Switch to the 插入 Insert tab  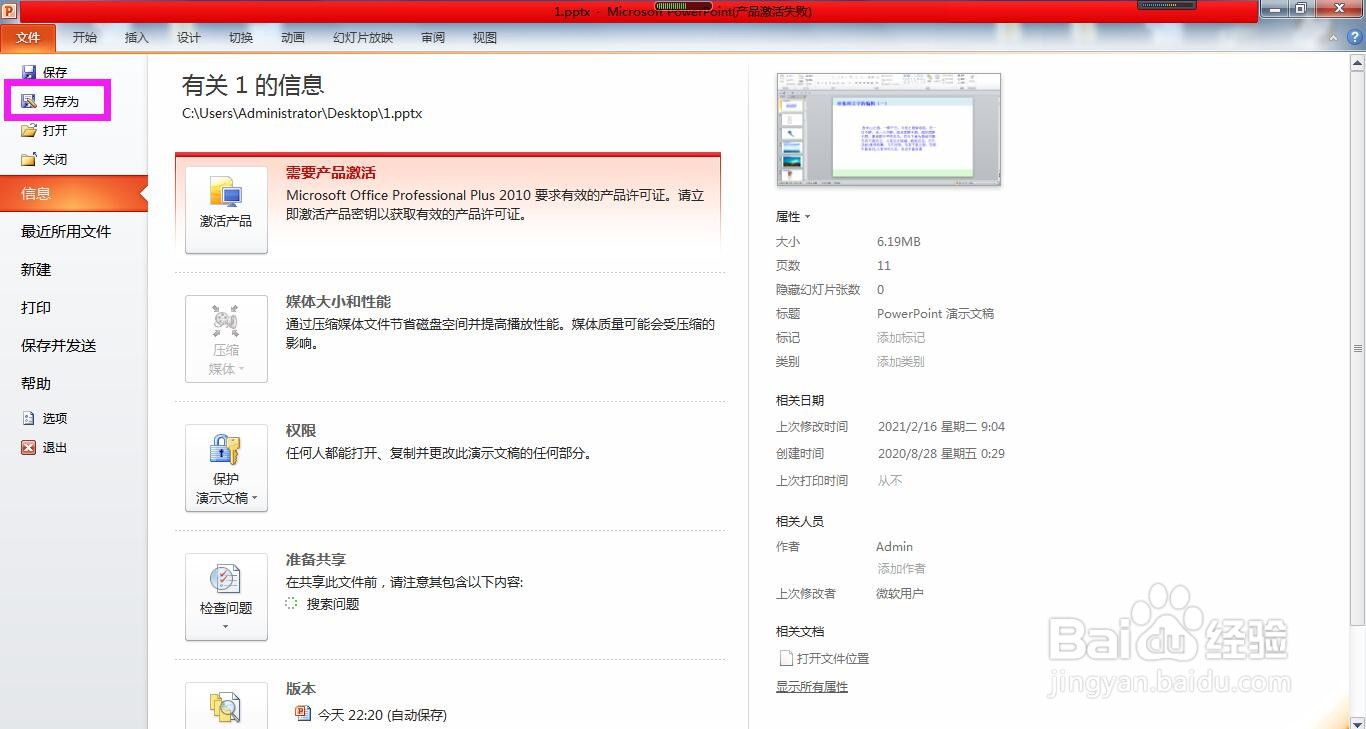point(137,37)
